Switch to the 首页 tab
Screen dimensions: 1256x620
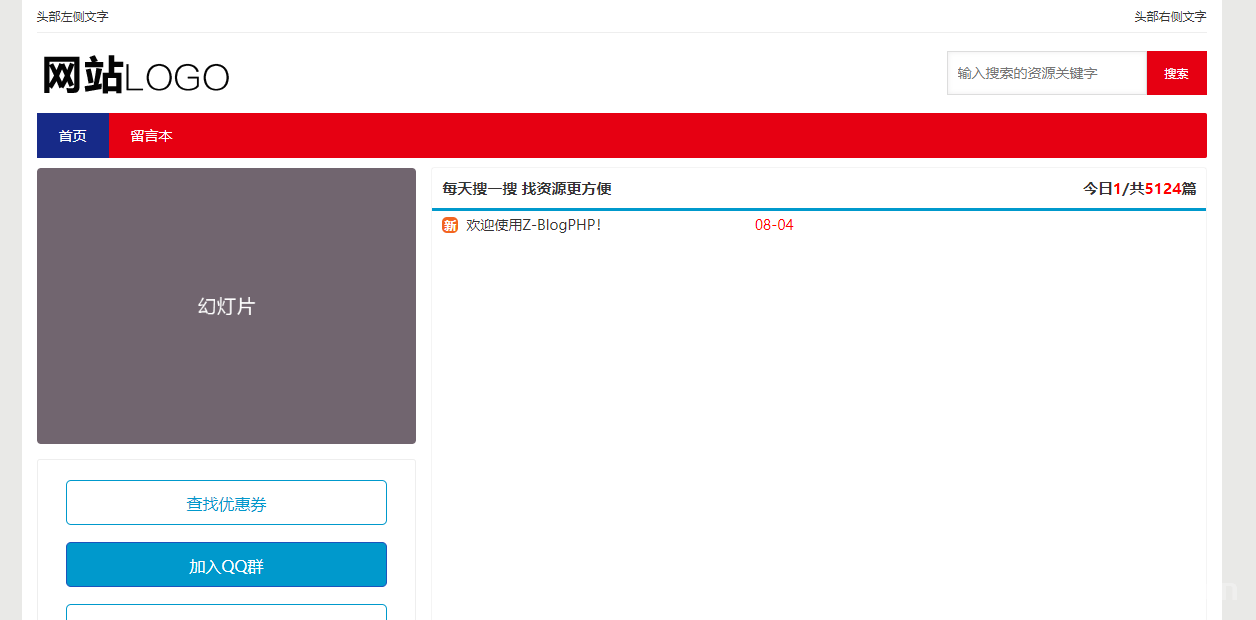coord(72,135)
